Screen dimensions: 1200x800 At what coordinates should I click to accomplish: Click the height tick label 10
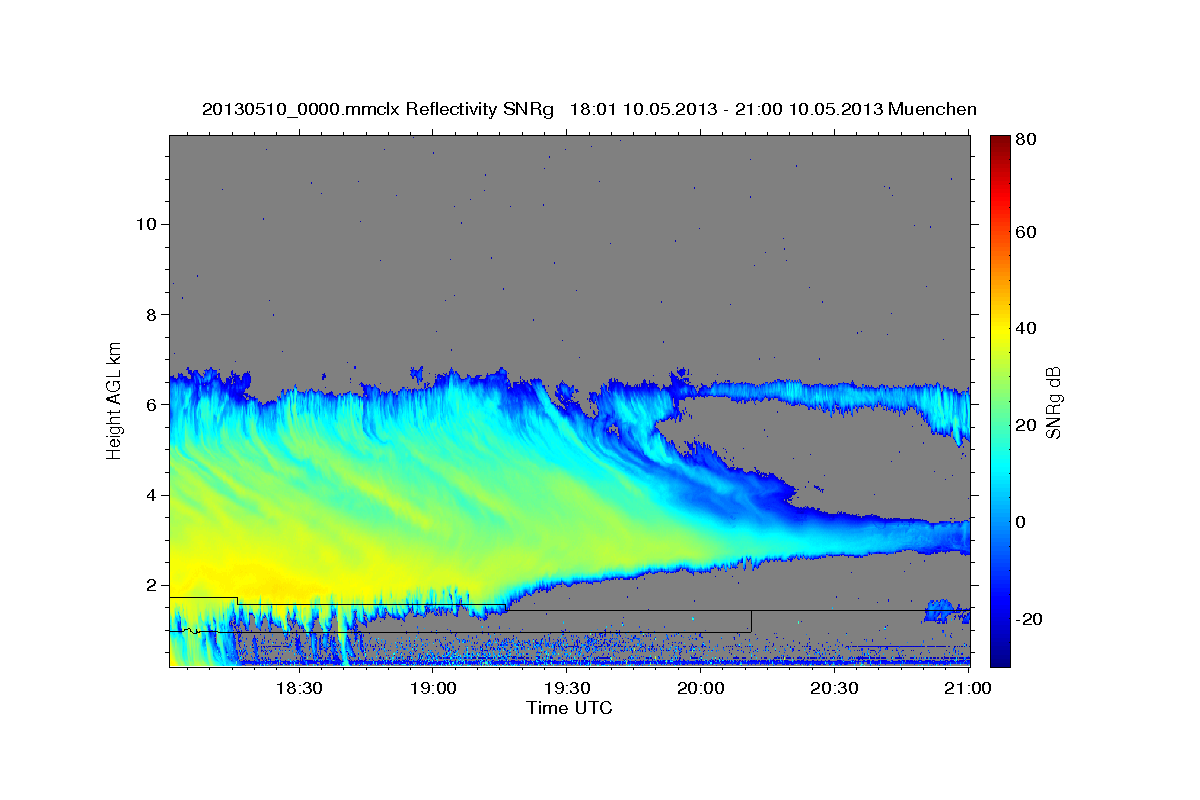pos(145,224)
